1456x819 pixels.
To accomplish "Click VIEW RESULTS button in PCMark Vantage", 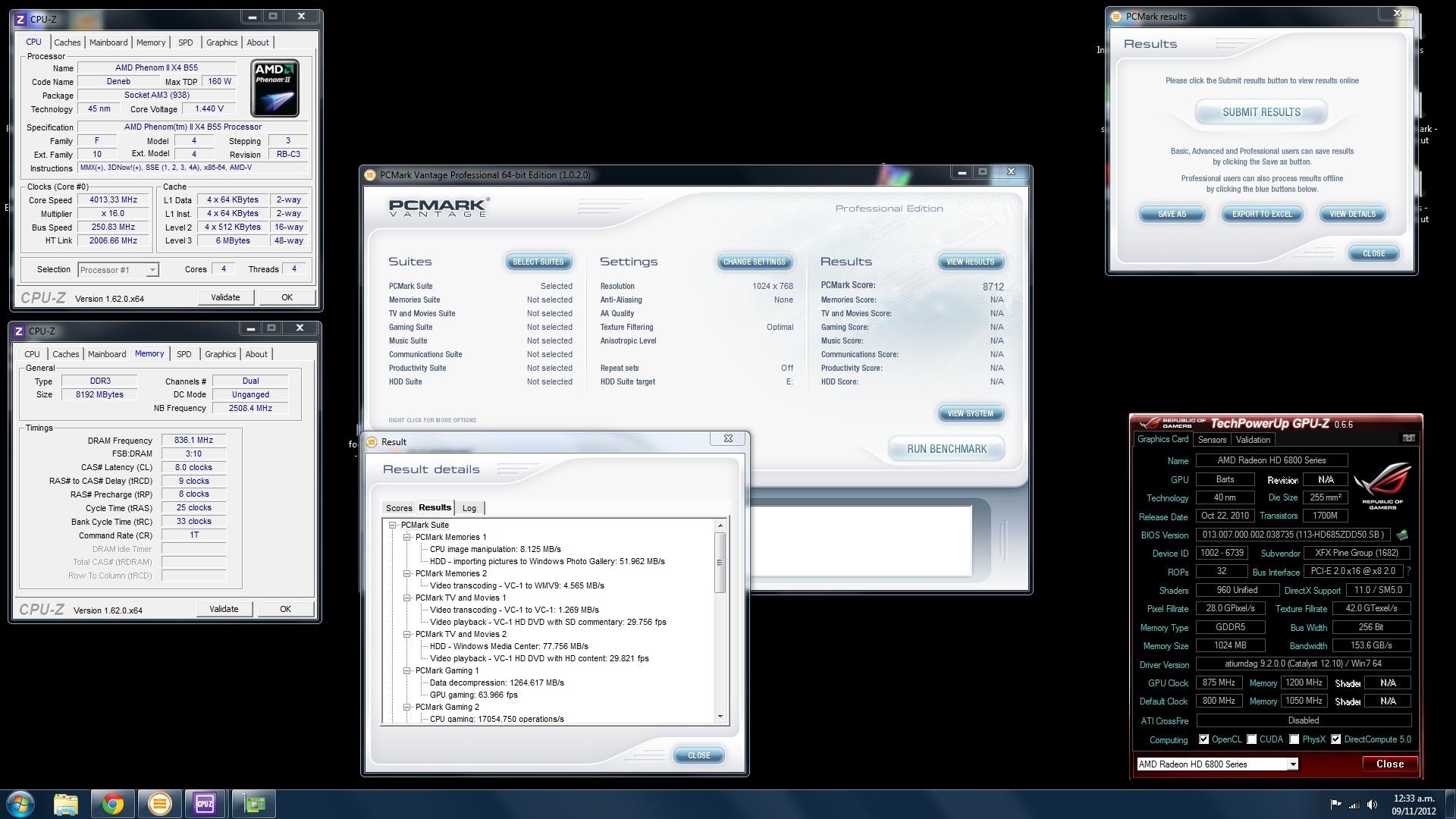I will tap(970, 262).
